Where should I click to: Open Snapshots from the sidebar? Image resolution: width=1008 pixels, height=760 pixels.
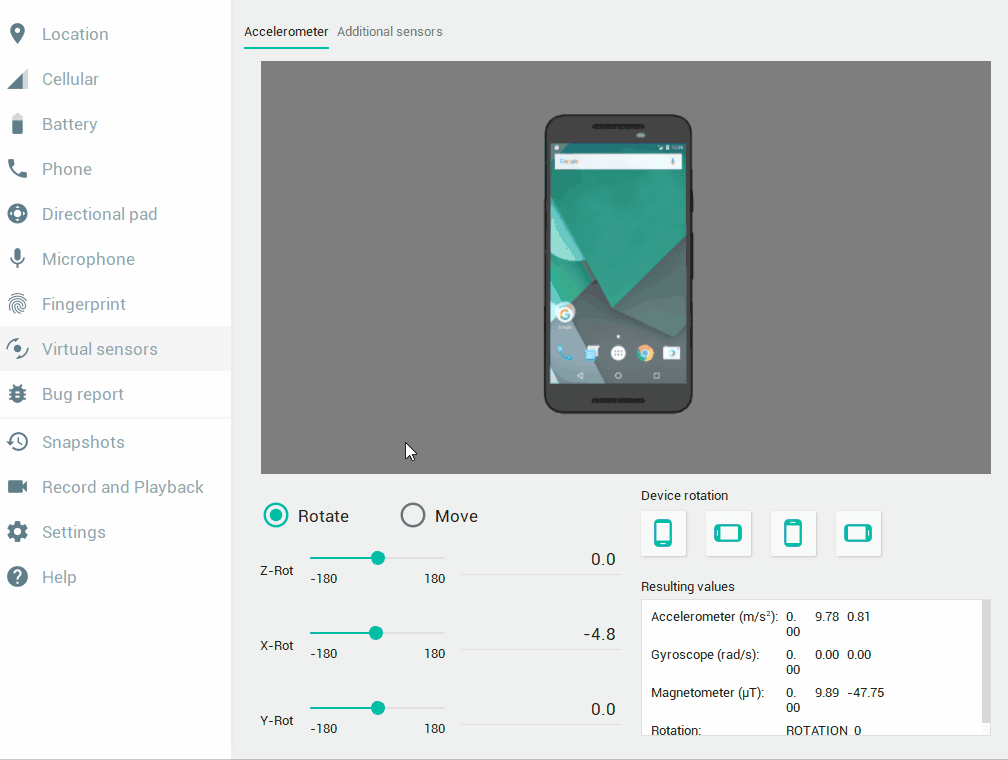[83, 442]
